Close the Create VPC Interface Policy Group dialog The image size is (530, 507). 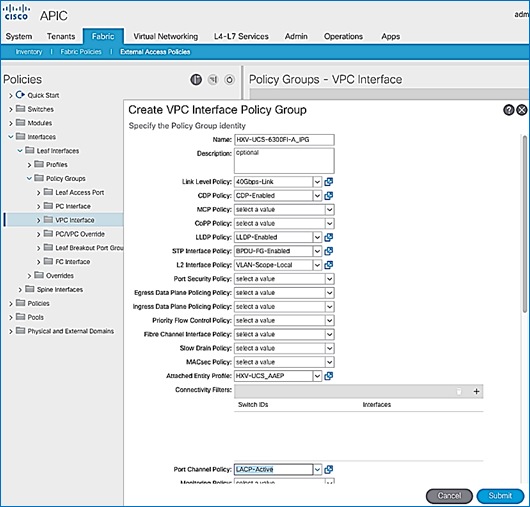[522, 110]
